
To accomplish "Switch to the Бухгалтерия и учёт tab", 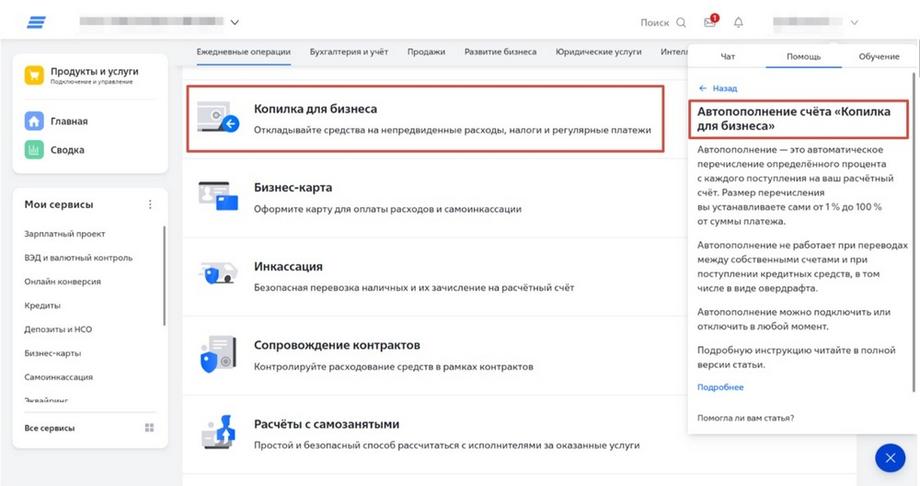I will [x=349, y=52].
